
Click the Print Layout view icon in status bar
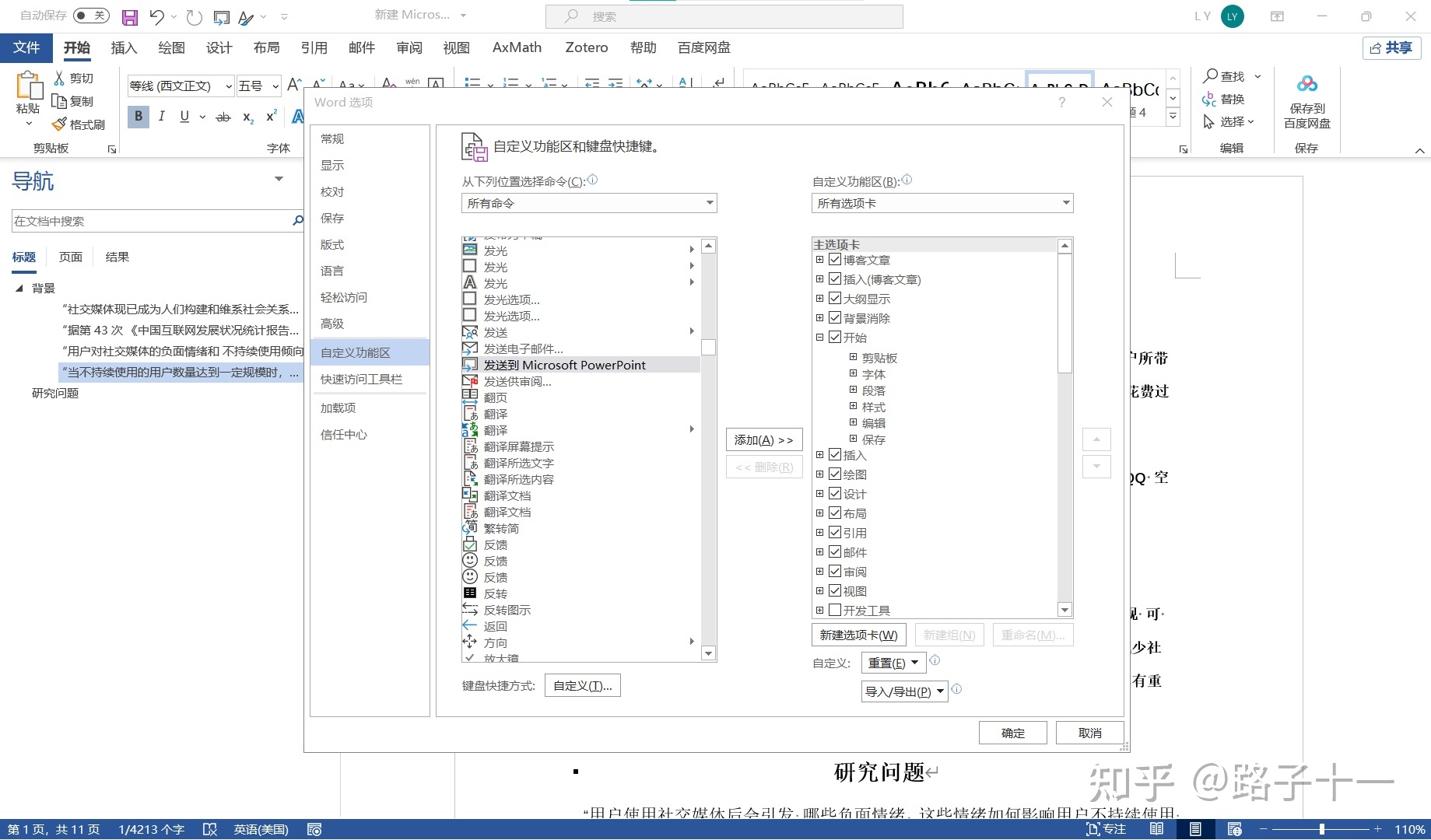tap(1195, 829)
